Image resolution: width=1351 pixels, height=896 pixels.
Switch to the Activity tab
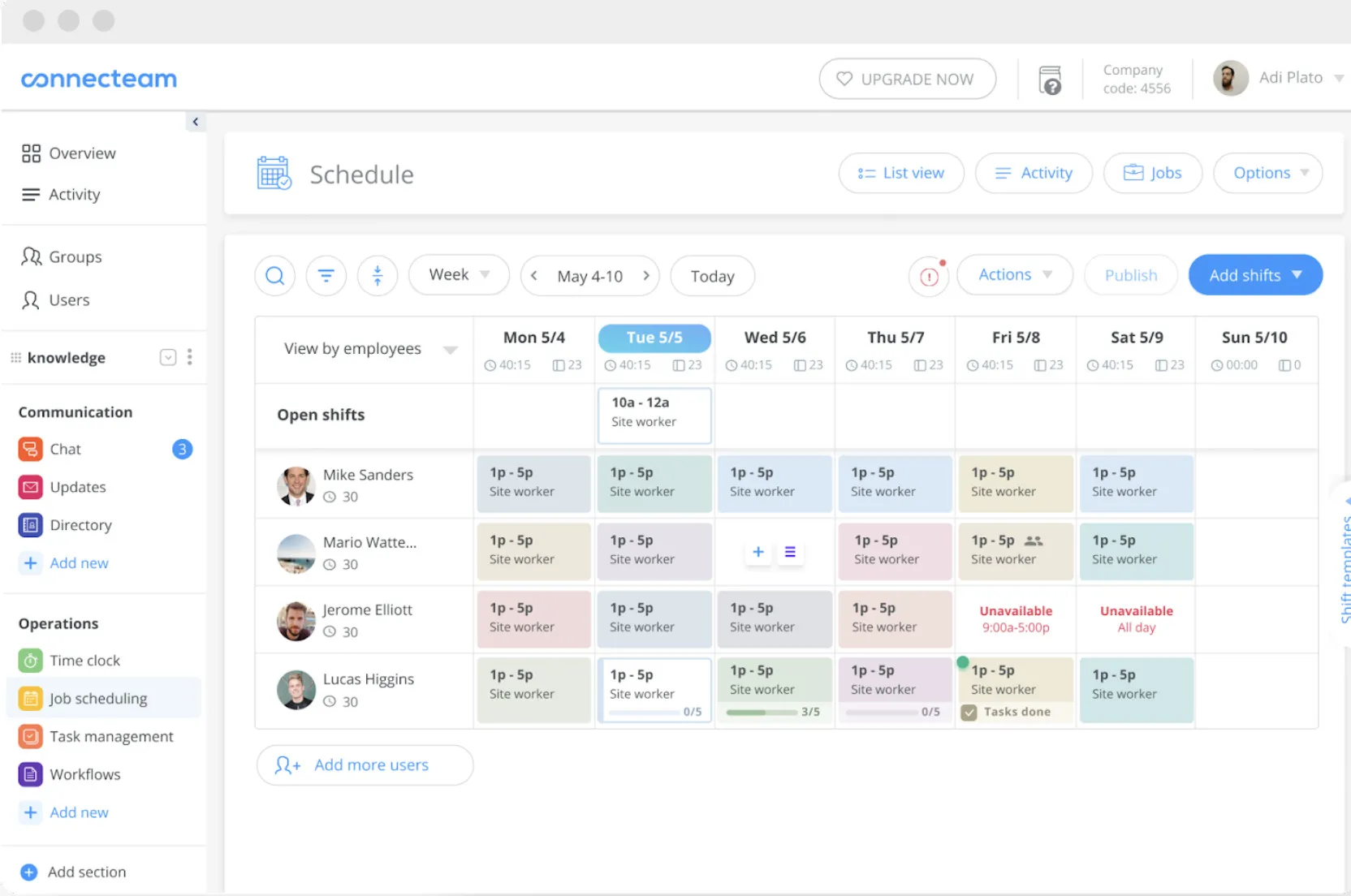pyautogui.click(x=1034, y=173)
